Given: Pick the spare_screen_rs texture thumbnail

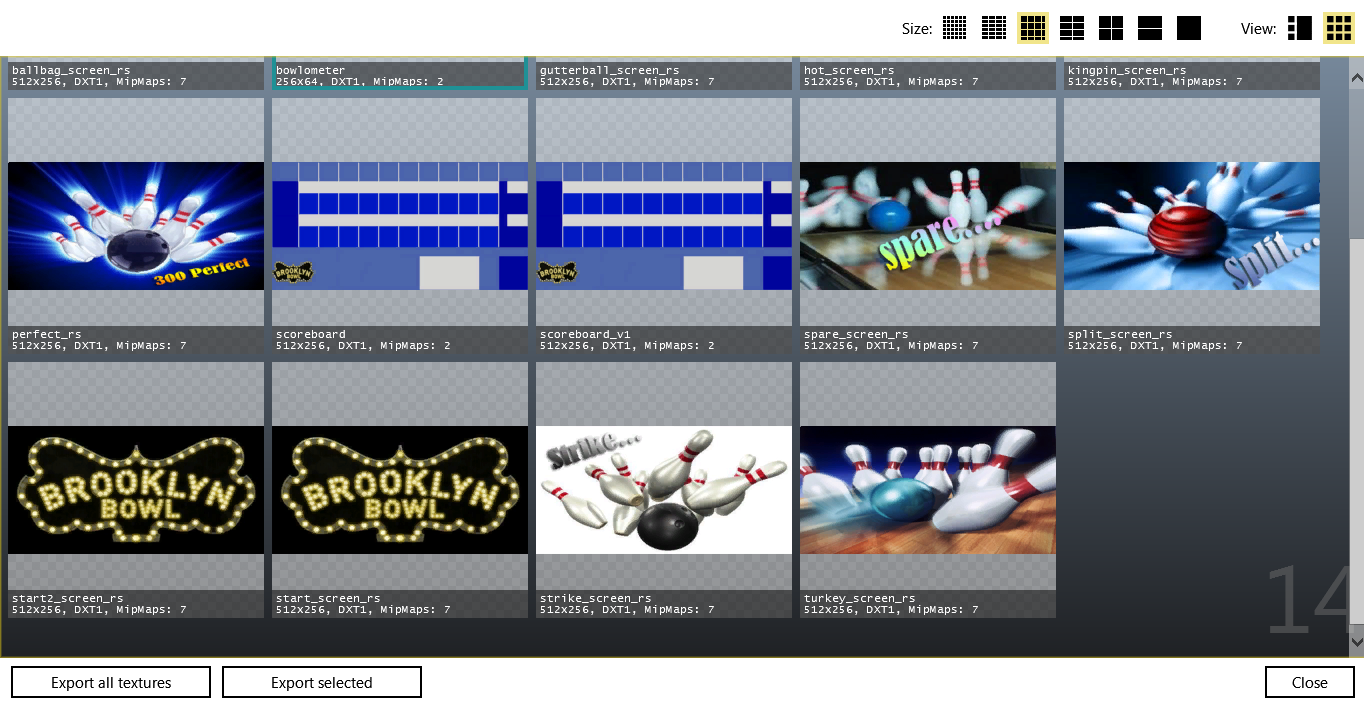Looking at the screenshot, I should click(x=928, y=226).
